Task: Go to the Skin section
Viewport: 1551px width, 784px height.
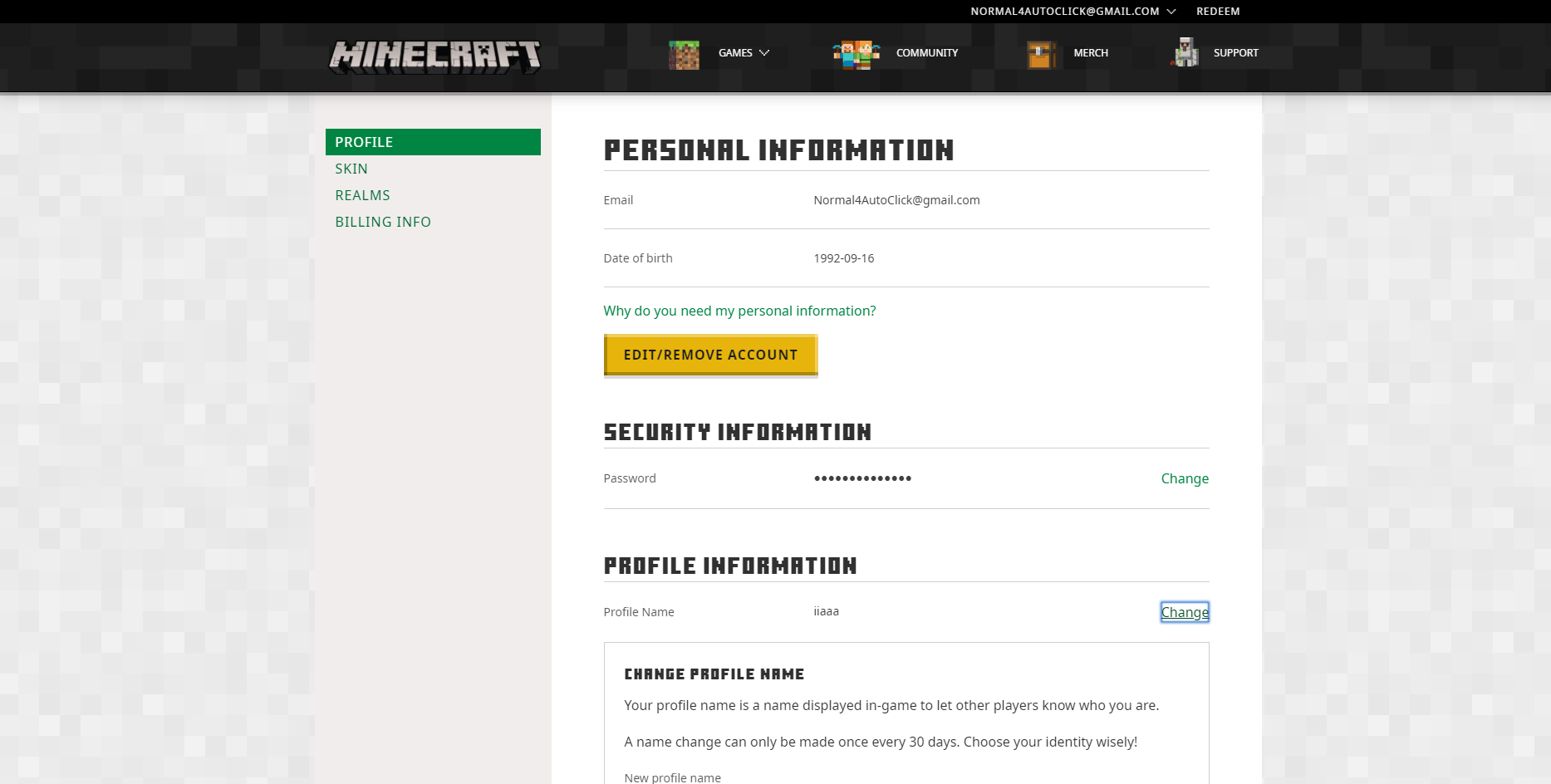Action: (x=351, y=169)
